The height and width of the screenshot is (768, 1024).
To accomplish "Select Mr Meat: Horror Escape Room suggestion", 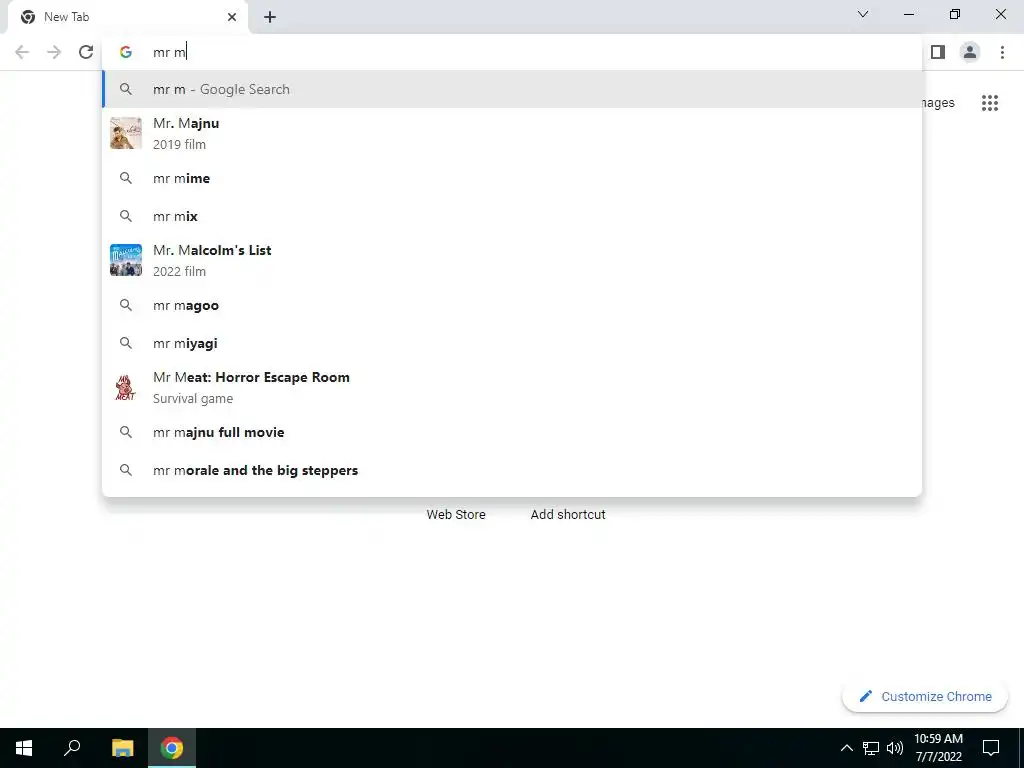I will pyautogui.click(x=512, y=387).
